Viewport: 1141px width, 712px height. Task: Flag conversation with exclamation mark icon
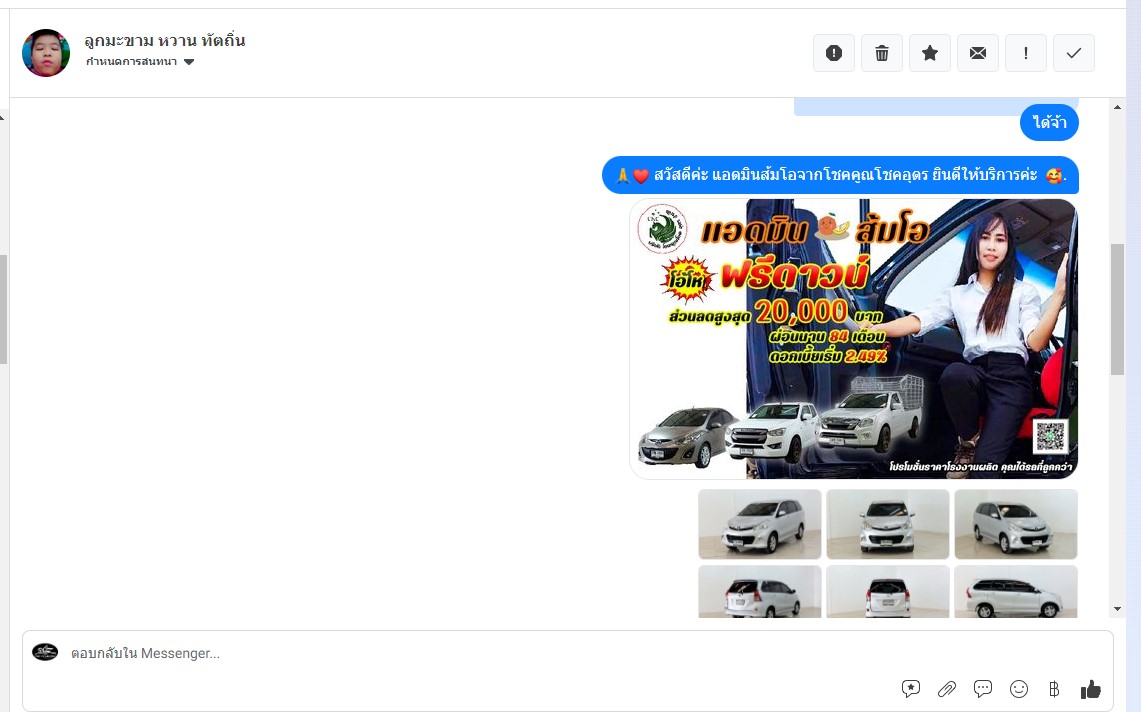point(1026,53)
